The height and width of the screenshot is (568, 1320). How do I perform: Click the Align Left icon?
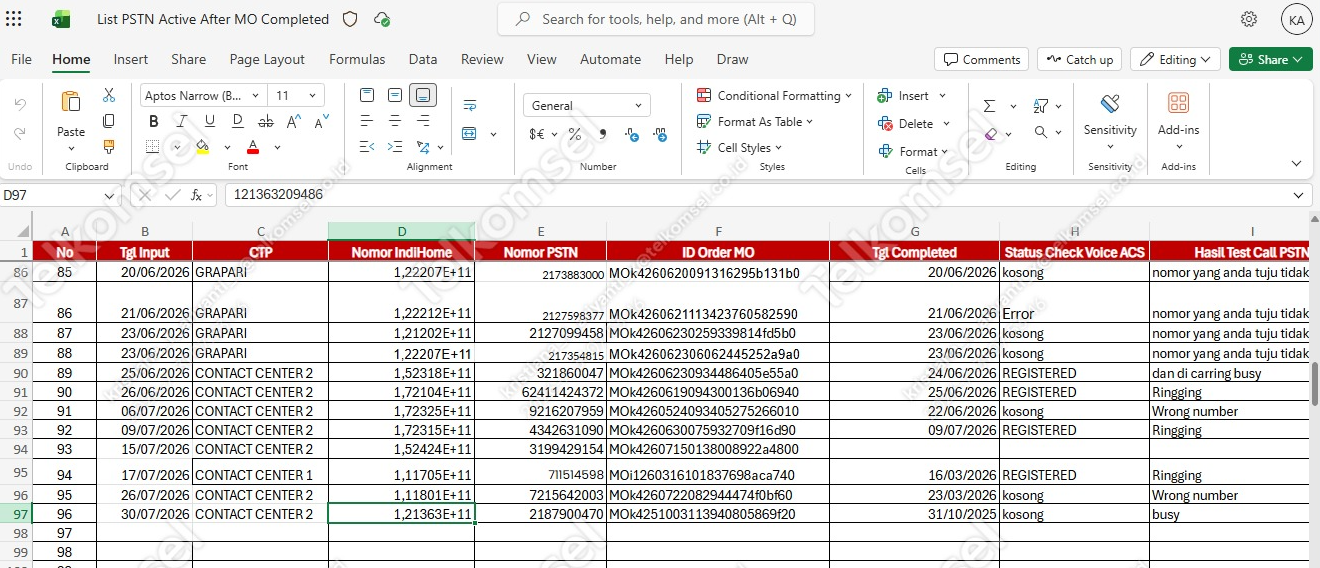pos(367,121)
